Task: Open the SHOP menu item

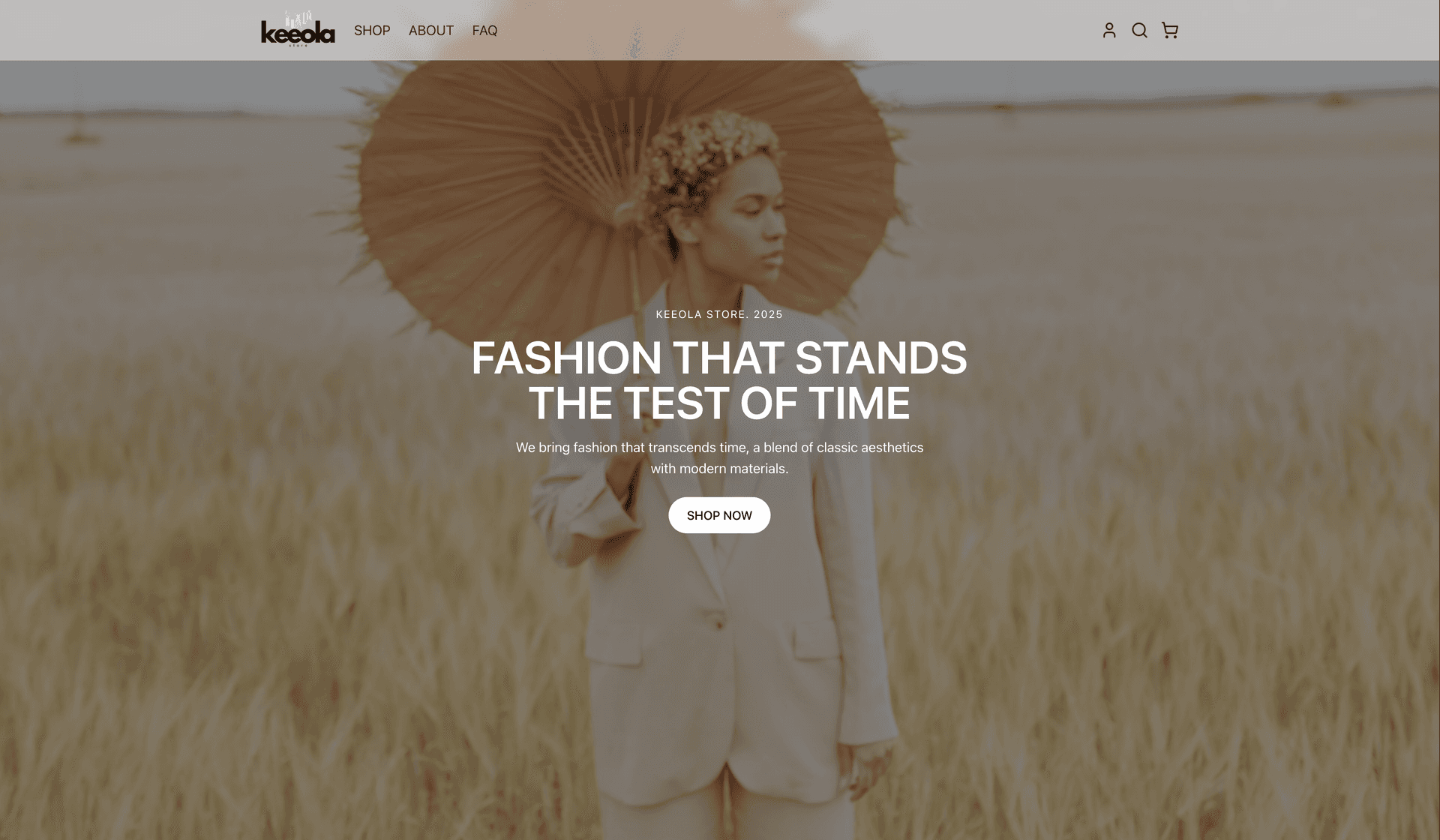Action: (372, 31)
